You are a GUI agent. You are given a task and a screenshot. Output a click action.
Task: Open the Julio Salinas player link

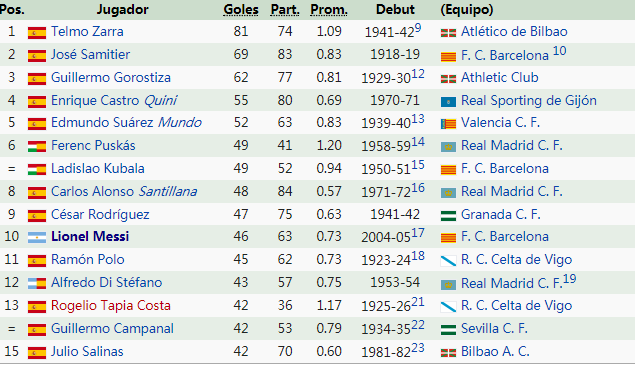(87, 352)
